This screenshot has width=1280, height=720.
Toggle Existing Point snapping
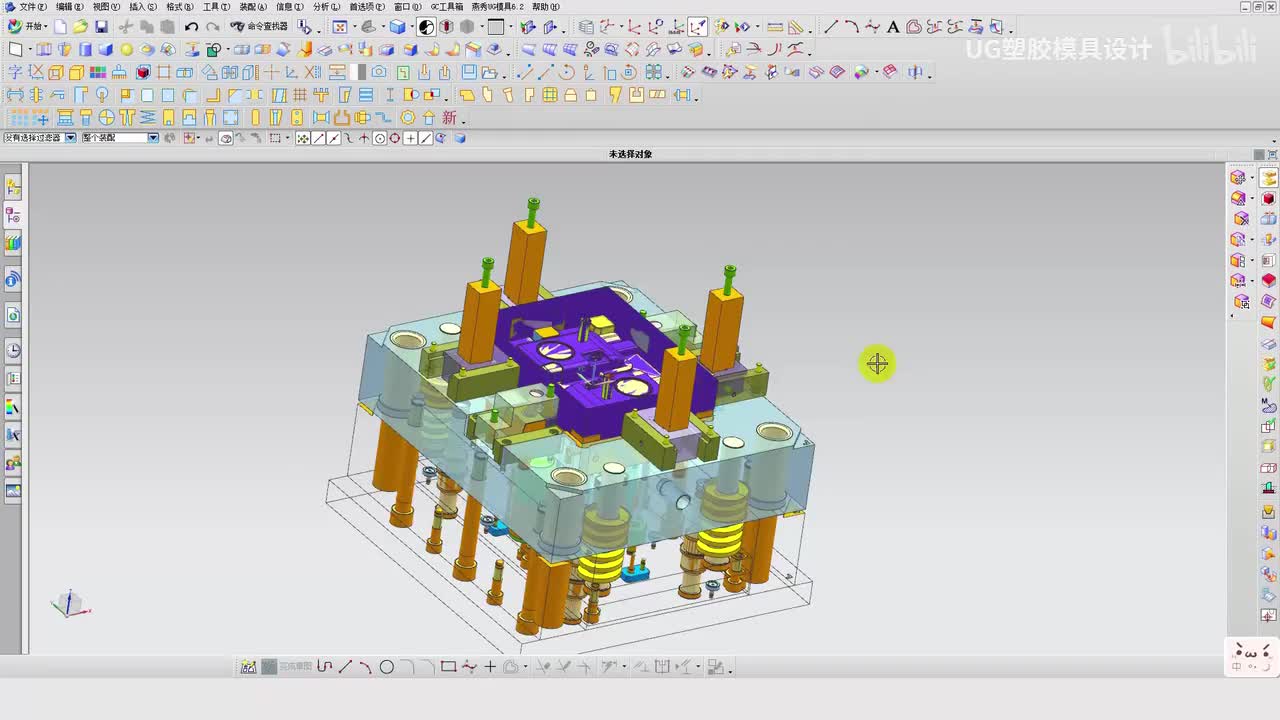[410, 138]
